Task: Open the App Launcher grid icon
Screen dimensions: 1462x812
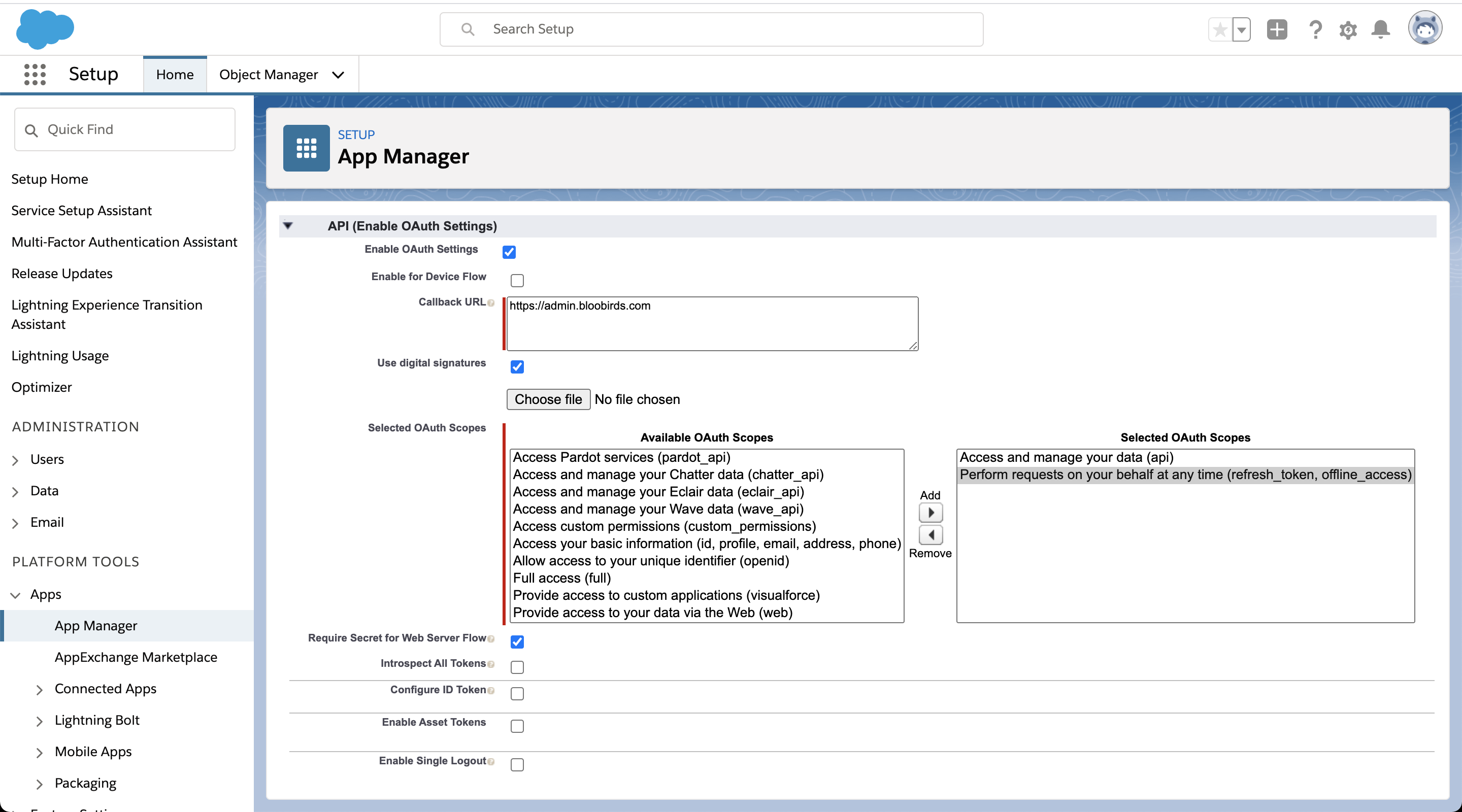Action: pyautogui.click(x=35, y=74)
